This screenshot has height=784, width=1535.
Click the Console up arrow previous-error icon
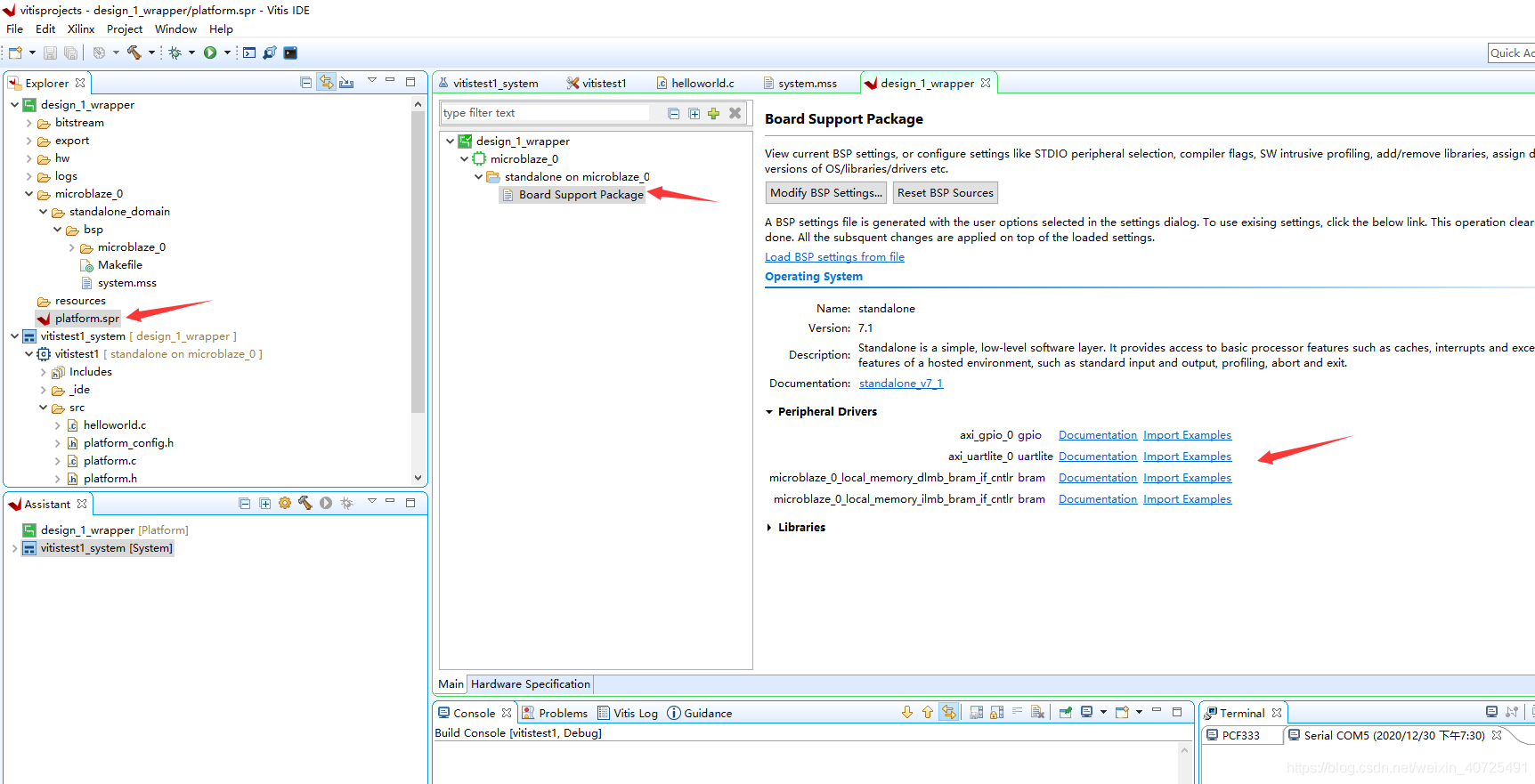(x=928, y=712)
